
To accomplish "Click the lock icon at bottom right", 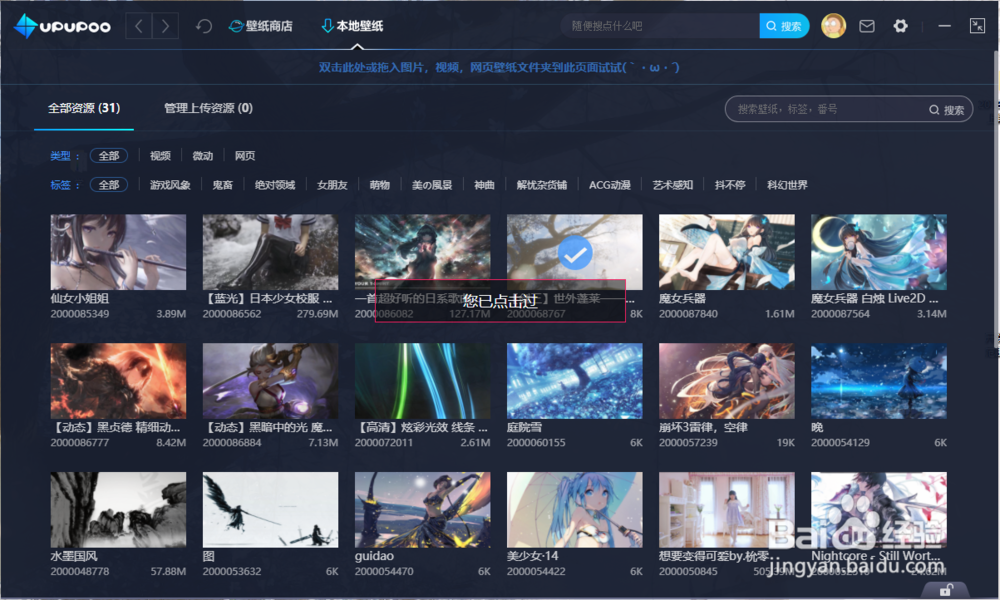I will point(946,590).
